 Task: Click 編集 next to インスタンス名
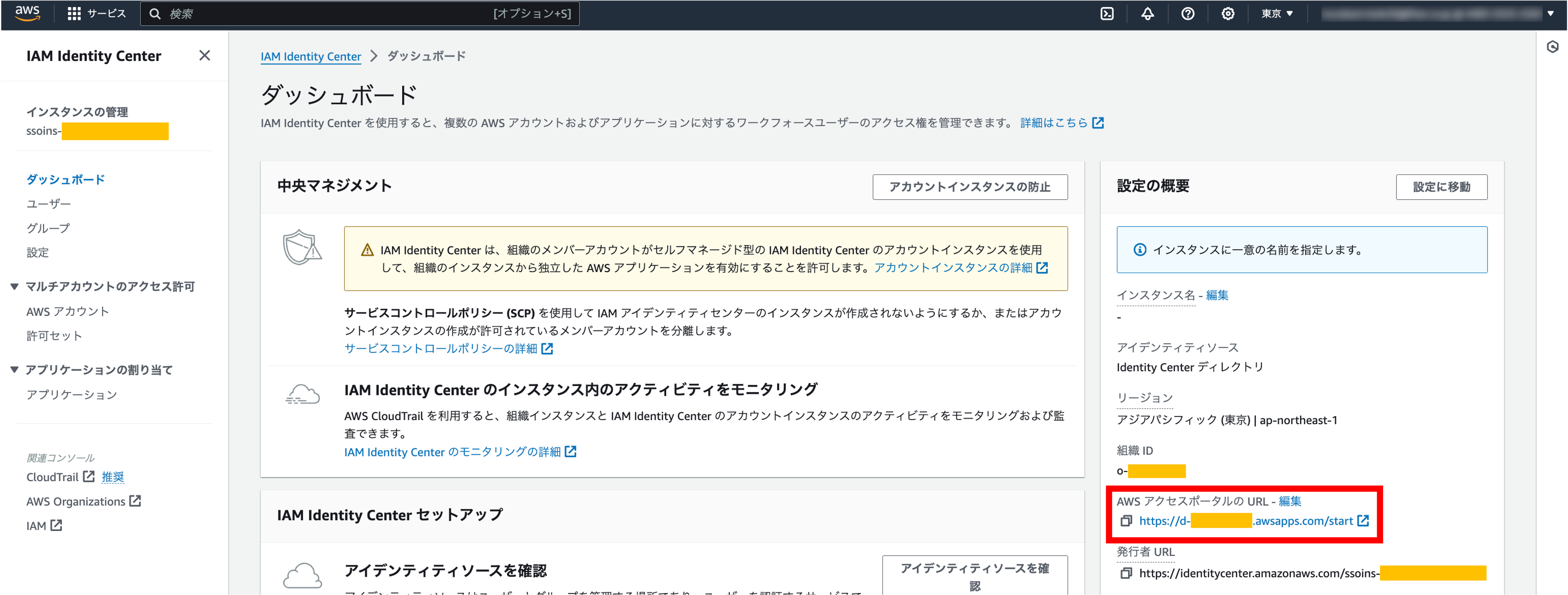(1217, 295)
